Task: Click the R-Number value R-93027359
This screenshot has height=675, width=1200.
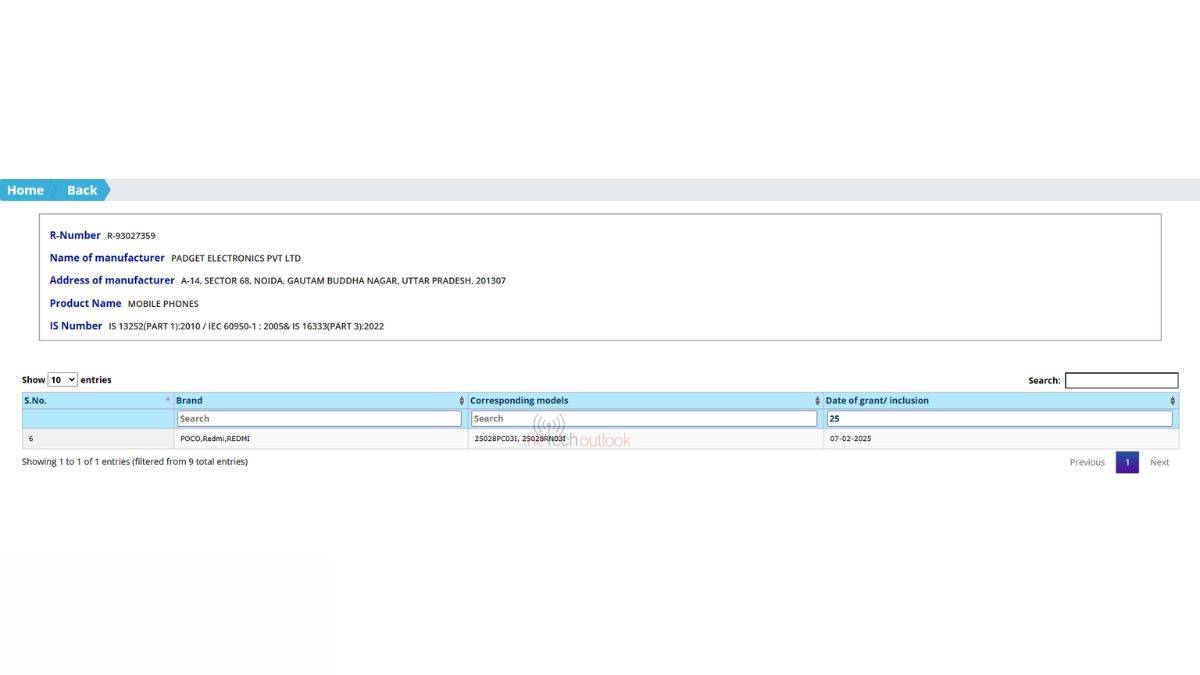Action: tap(131, 236)
